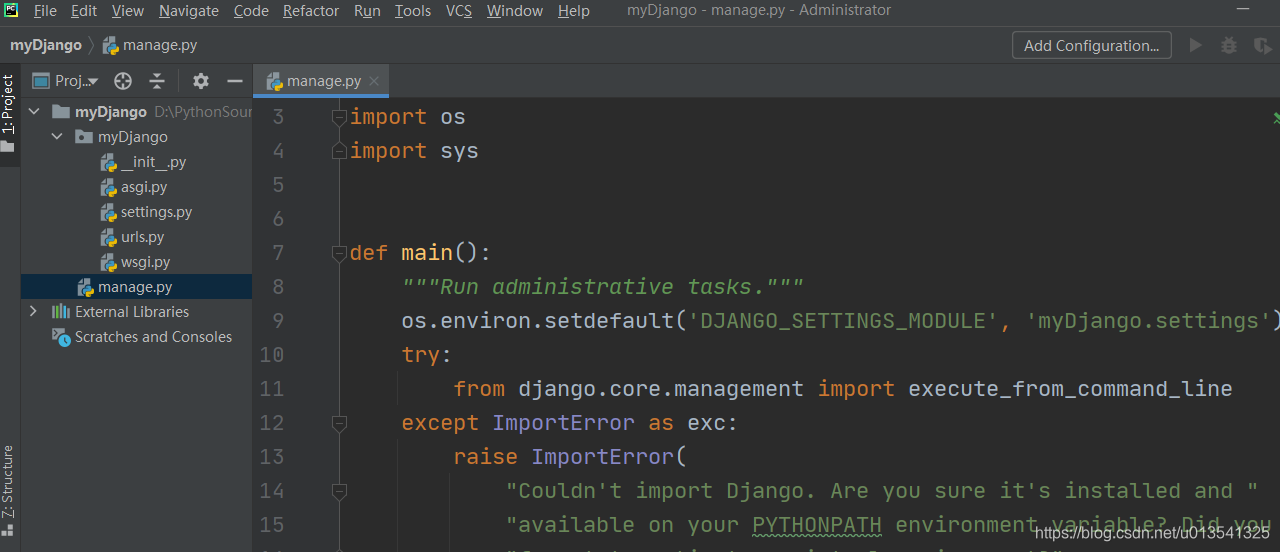Hide the Project panel with minus icon
This screenshot has width=1280, height=552.
coord(235,81)
